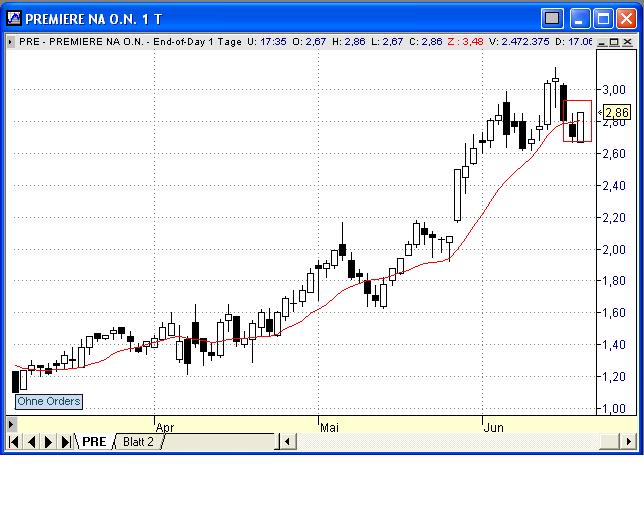Click the C: 2,86 close value
Viewport: 644px width, 512px height.
(426, 42)
